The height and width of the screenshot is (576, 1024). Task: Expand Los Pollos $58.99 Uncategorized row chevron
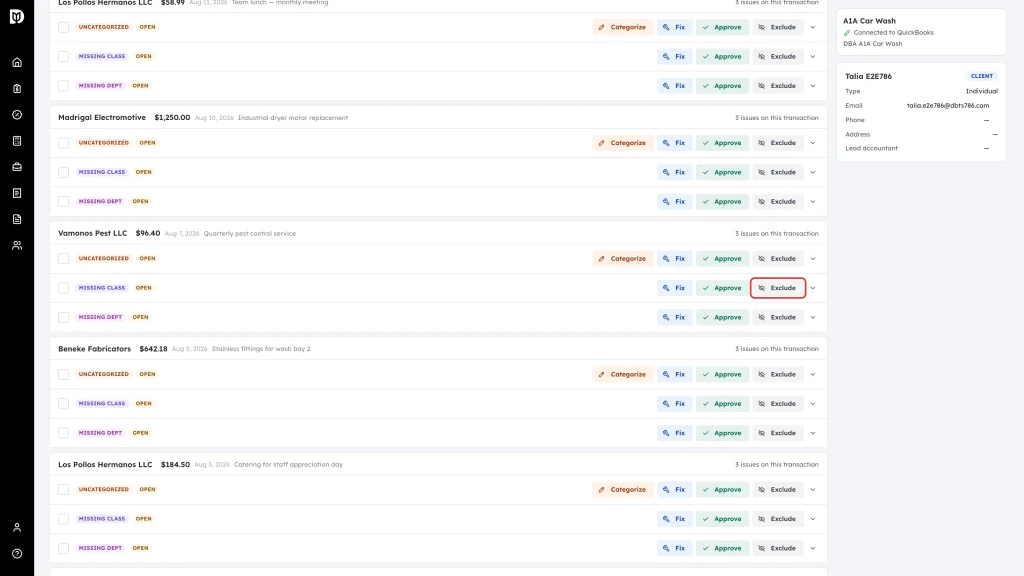pos(813,27)
